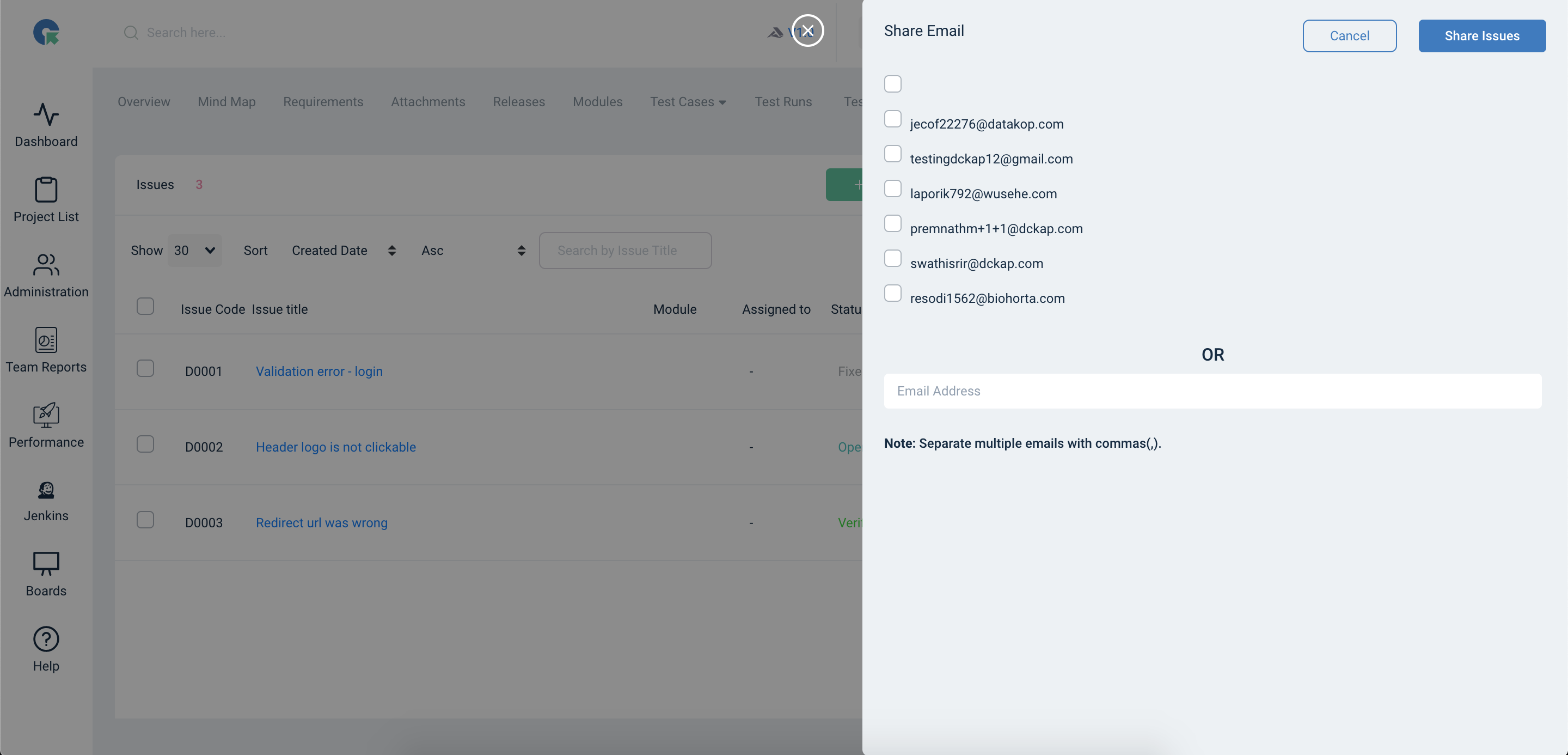
Task: Click the D0001 issue code cell
Action: (x=203, y=372)
